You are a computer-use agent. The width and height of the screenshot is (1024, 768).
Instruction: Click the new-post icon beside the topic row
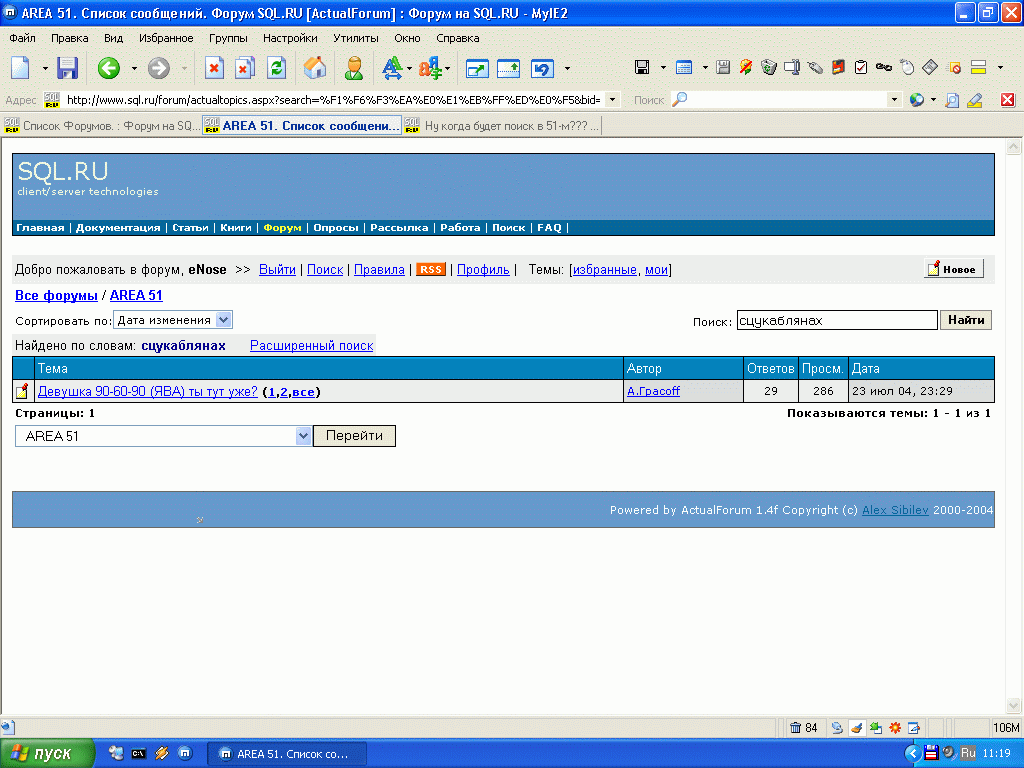tap(22, 391)
